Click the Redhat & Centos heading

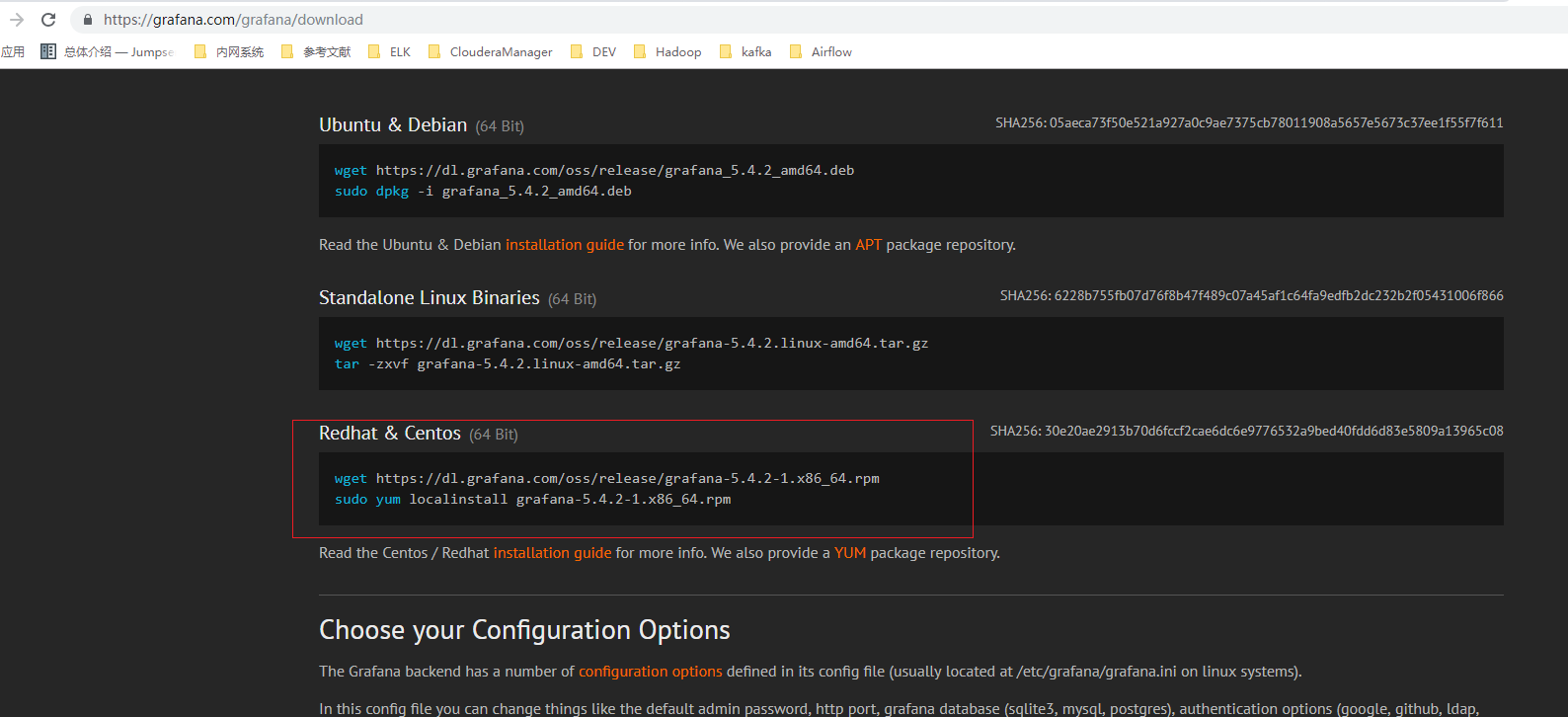(x=390, y=434)
